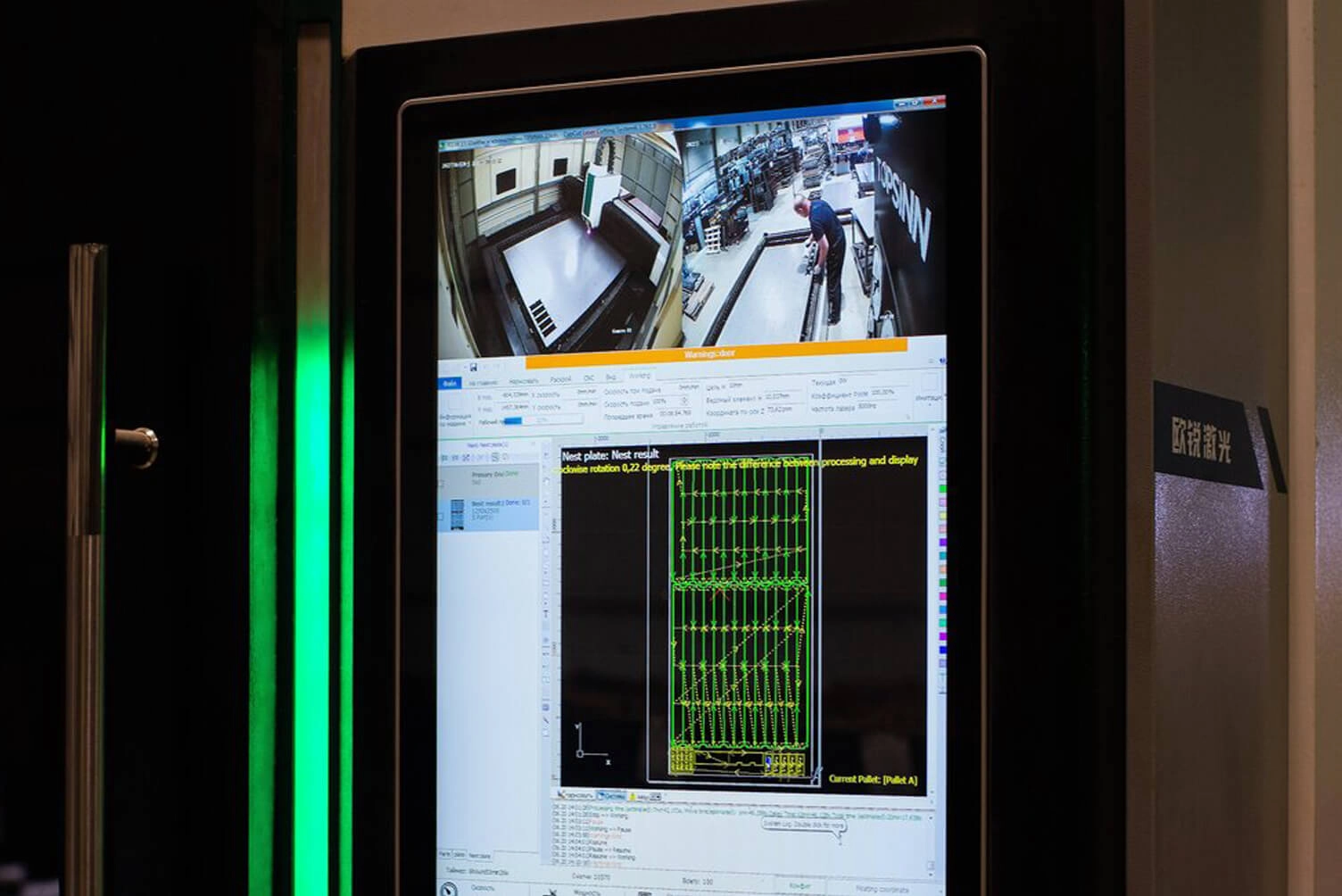The height and width of the screenshot is (896, 1342).
Task: Click the save disk icon in the quick toolbar
Action: click(x=474, y=367)
